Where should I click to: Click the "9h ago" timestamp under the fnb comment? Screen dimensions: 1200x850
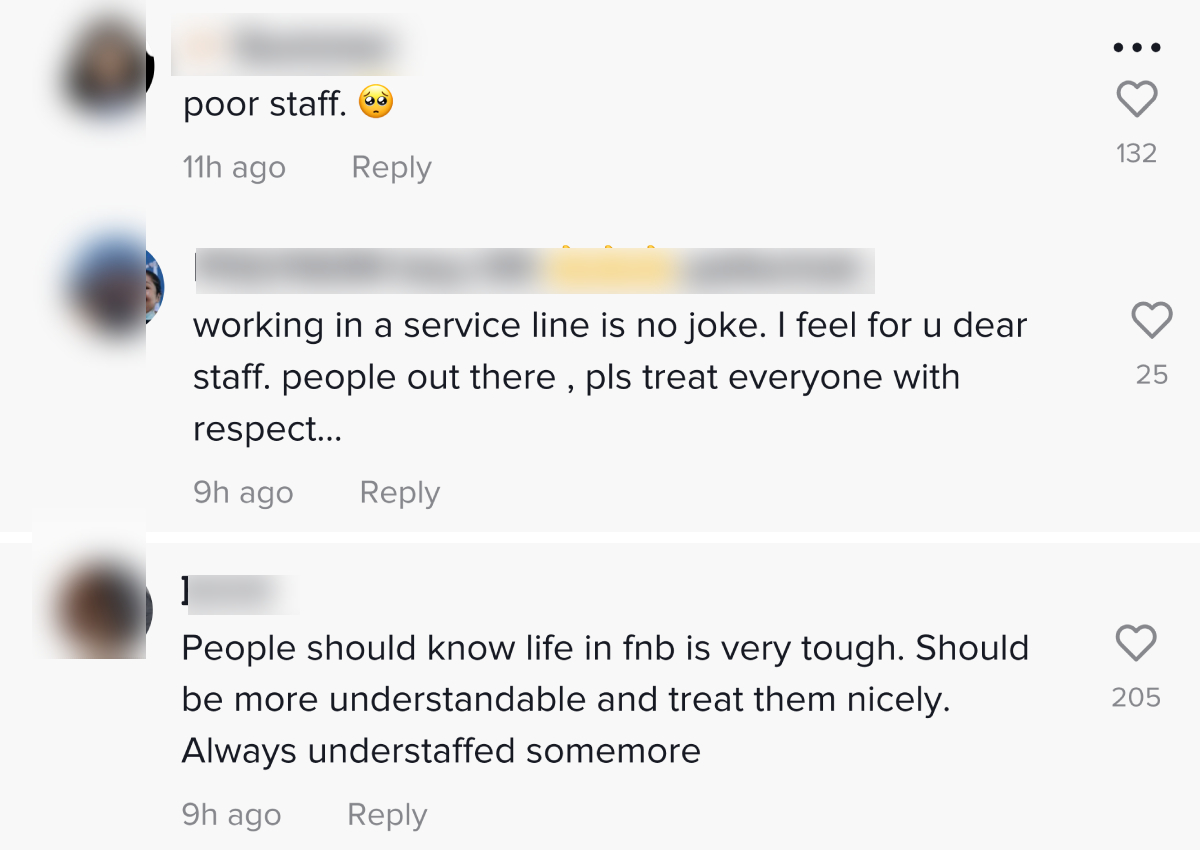[231, 815]
